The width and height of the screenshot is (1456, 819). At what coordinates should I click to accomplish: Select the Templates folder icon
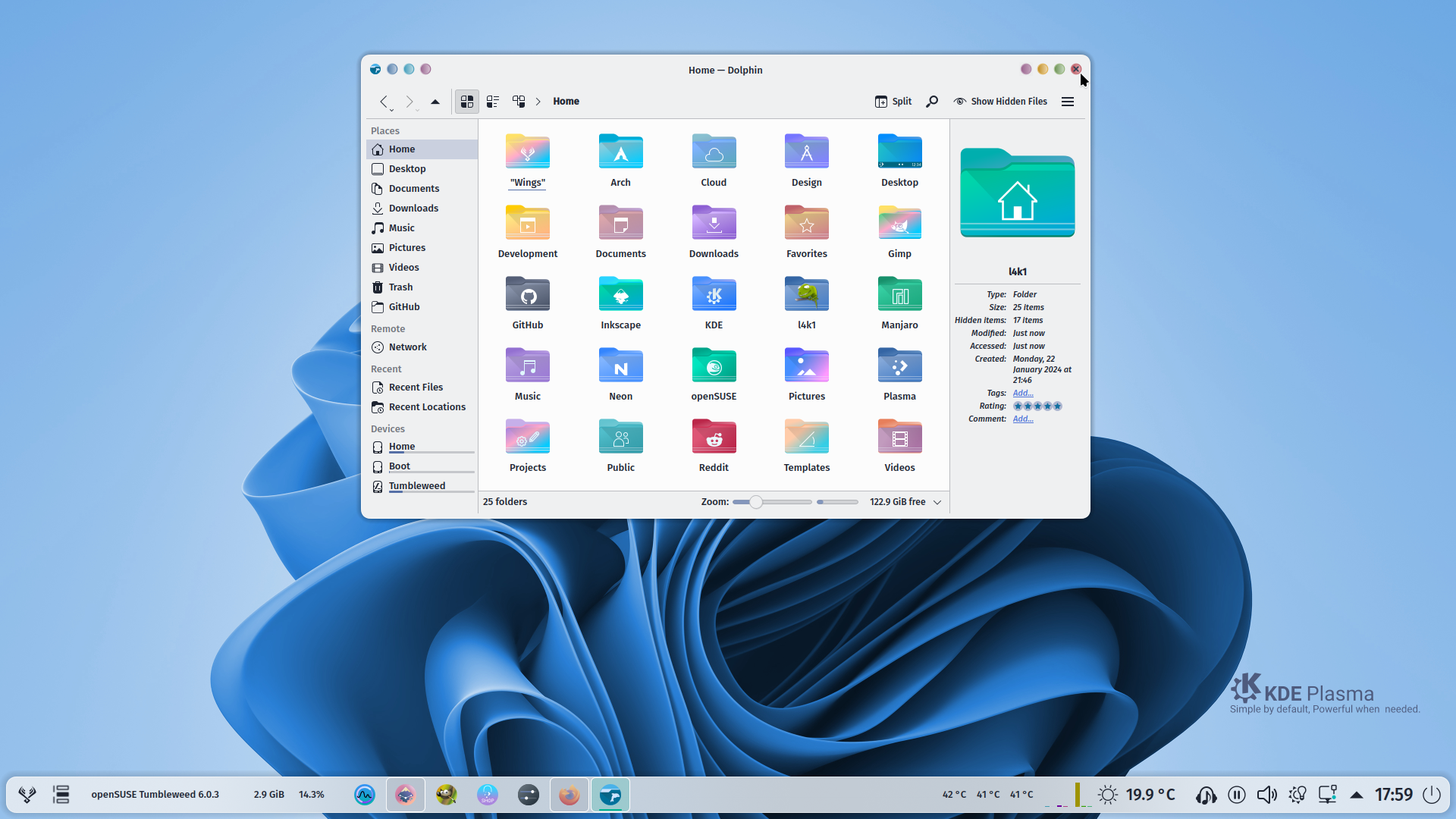[x=807, y=437]
